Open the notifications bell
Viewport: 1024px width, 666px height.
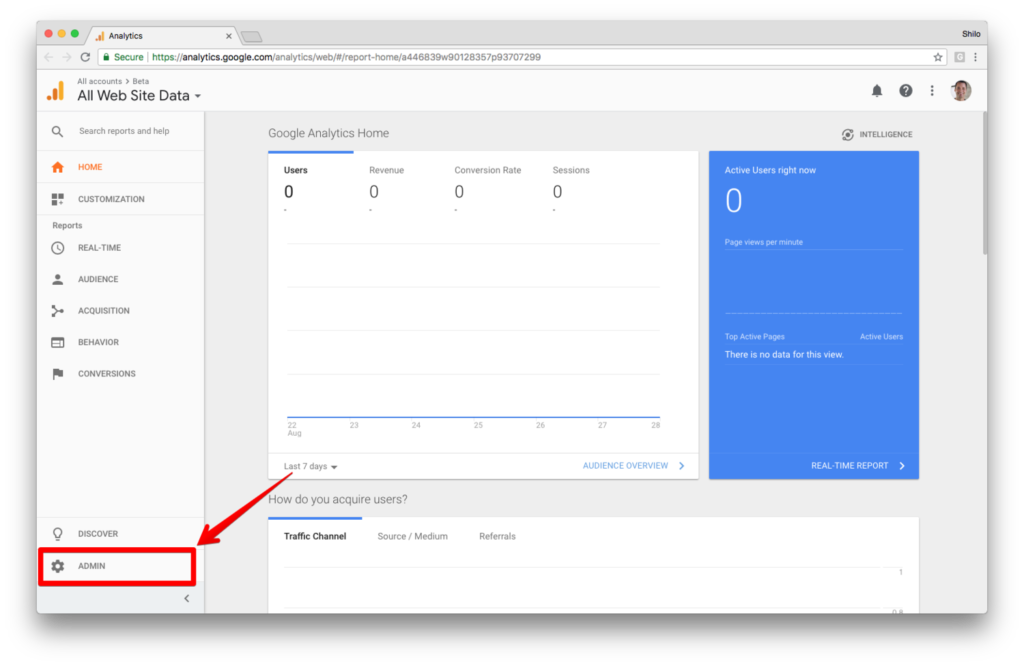click(x=876, y=91)
